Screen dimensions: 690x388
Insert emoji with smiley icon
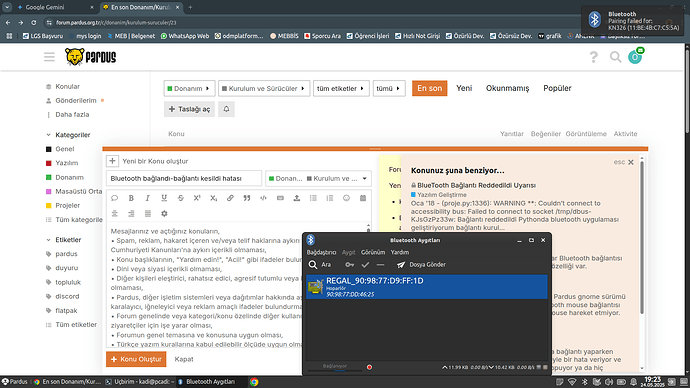pyautogui.click(x=346, y=198)
